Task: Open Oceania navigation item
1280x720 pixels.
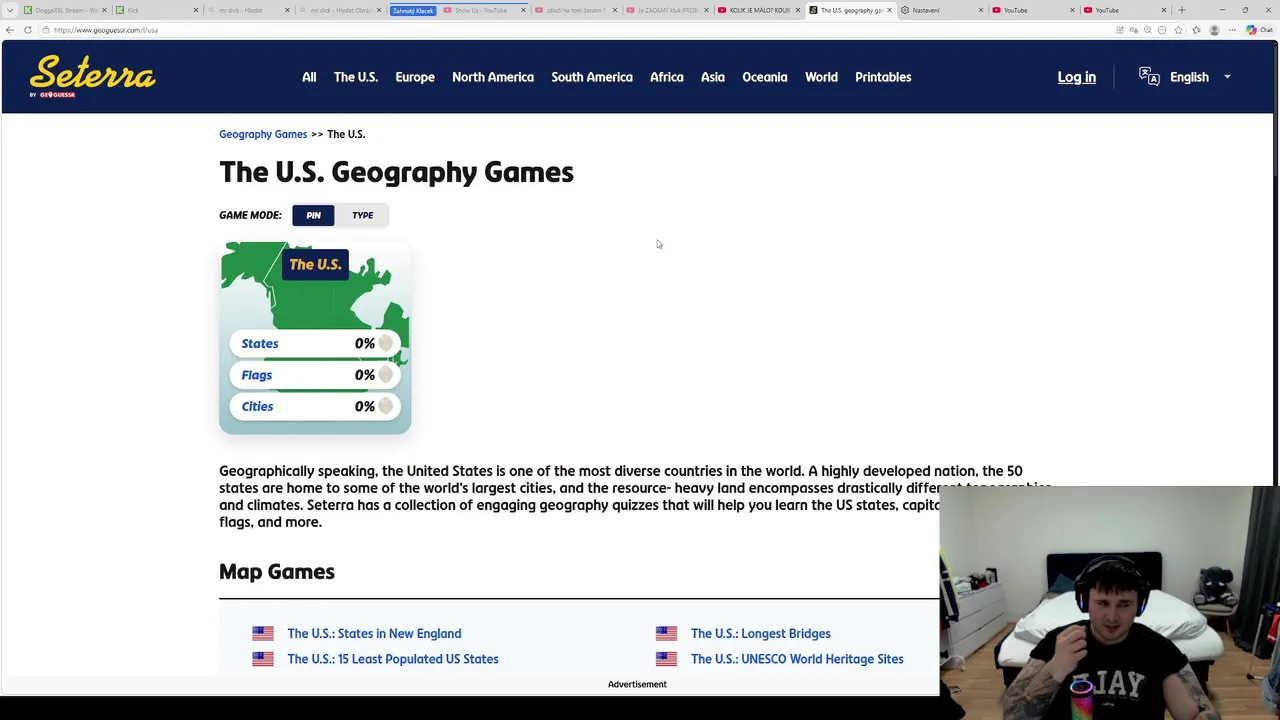Action: (765, 77)
